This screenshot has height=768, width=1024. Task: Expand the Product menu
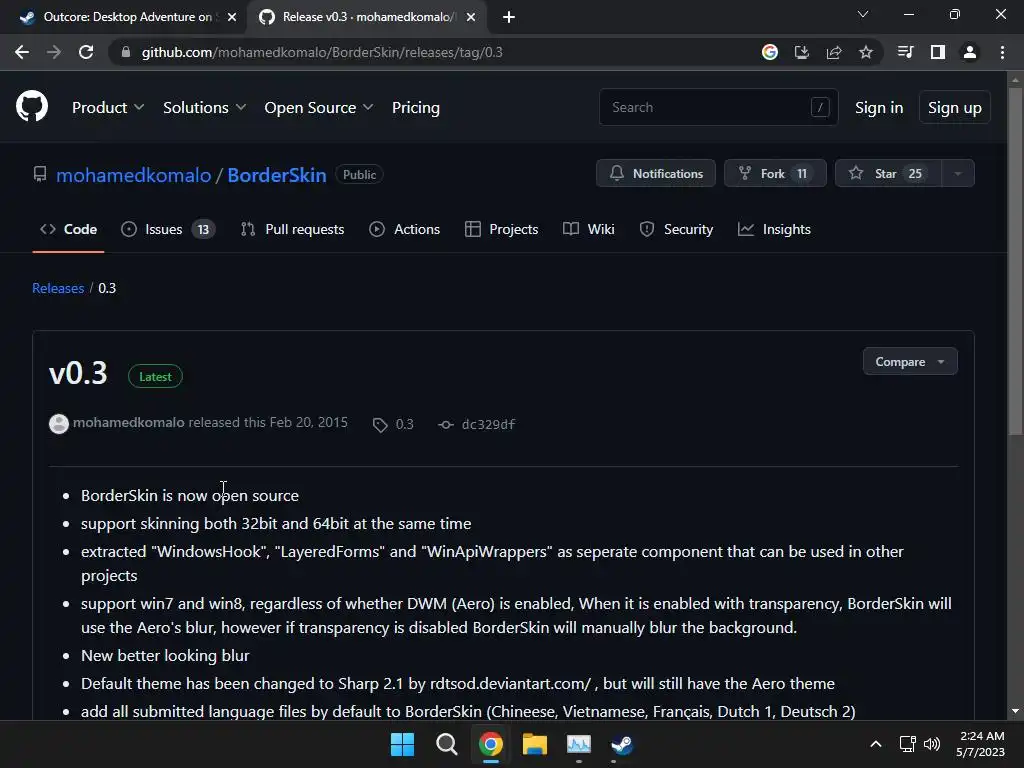(108, 108)
